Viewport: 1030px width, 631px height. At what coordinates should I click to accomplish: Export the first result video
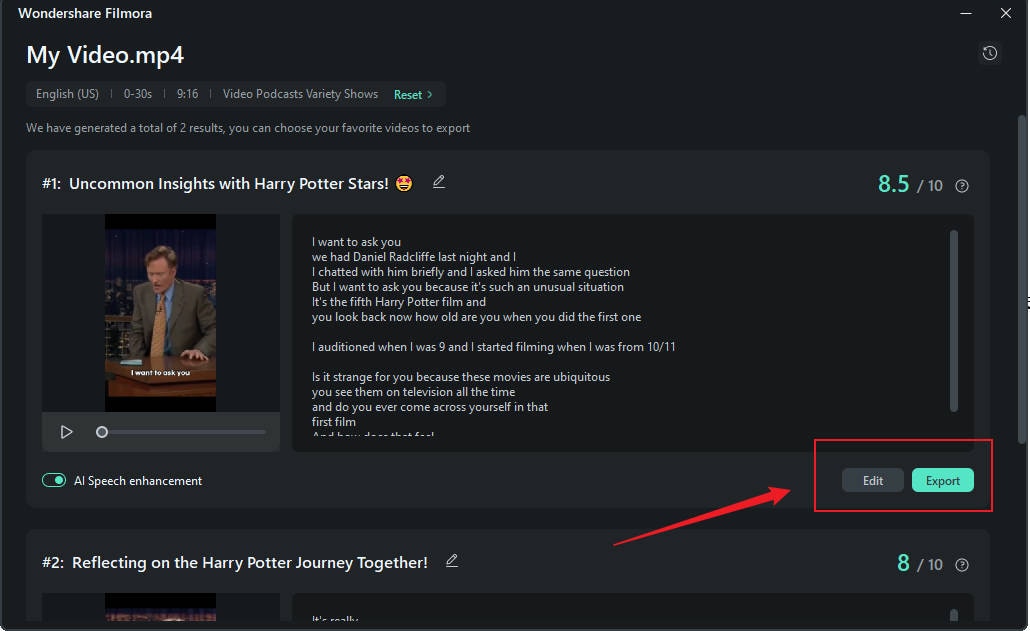tap(943, 481)
